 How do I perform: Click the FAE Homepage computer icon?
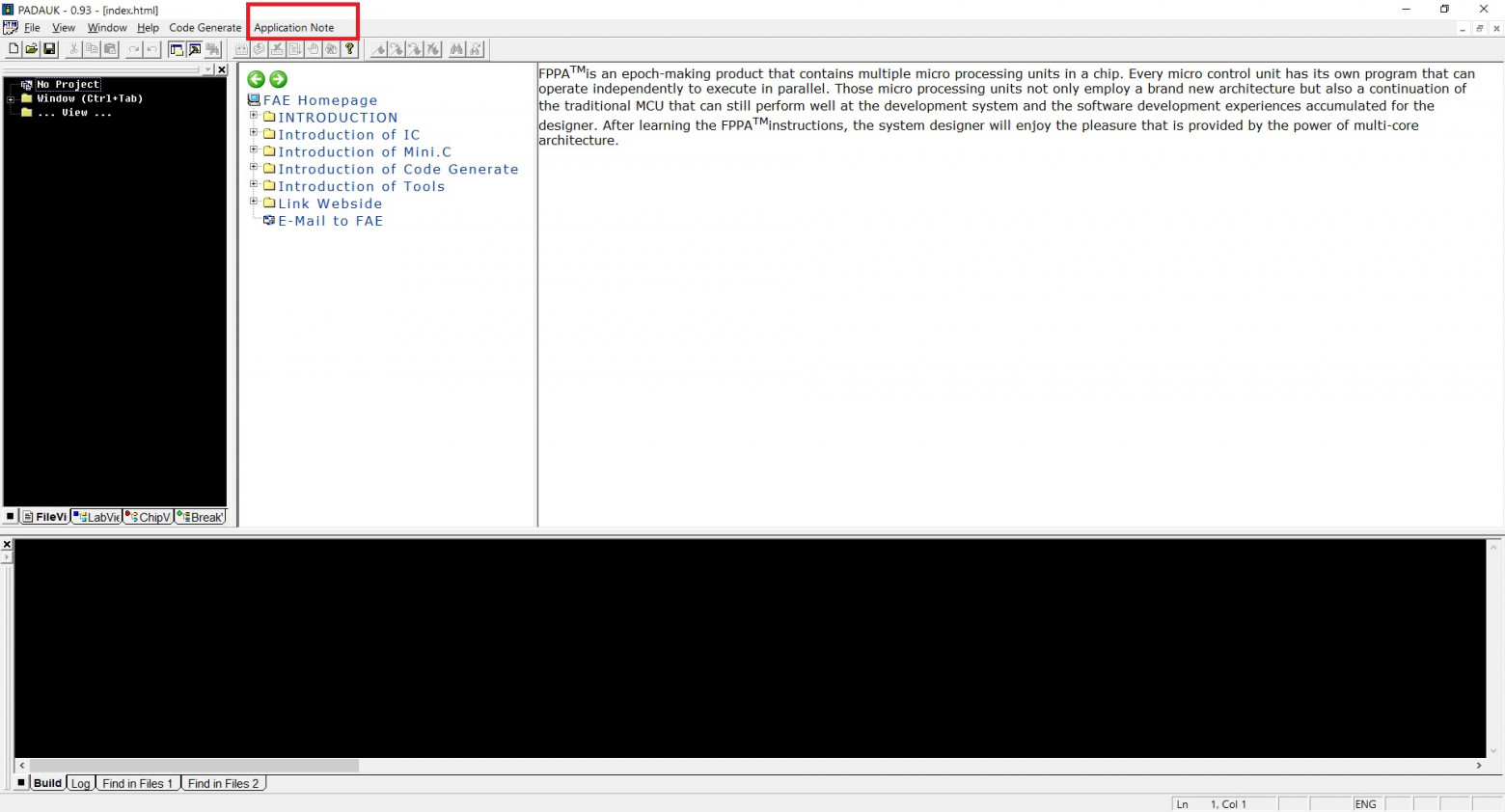pos(254,99)
